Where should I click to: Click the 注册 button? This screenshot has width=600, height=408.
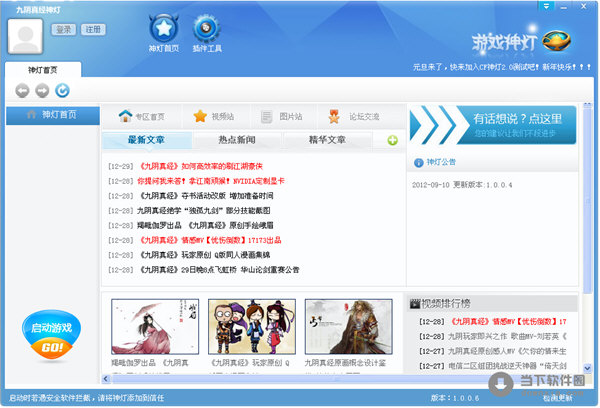93,29
